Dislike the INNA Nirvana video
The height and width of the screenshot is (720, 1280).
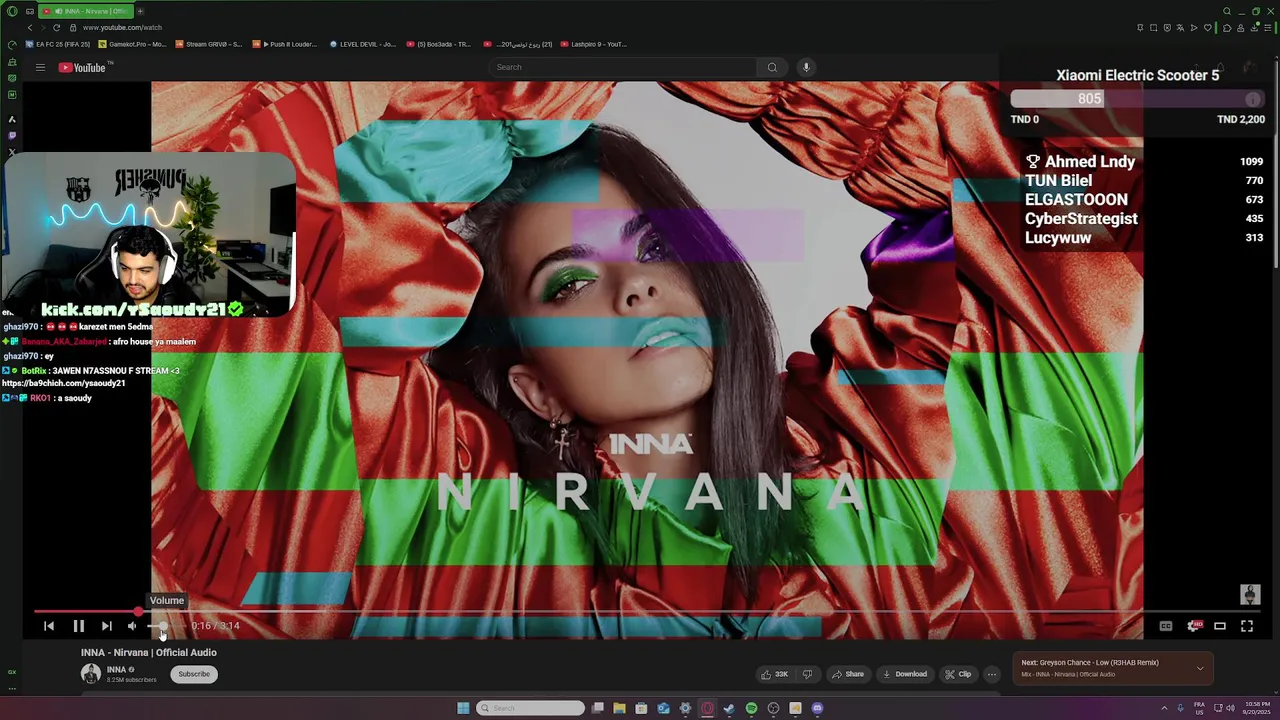click(807, 674)
